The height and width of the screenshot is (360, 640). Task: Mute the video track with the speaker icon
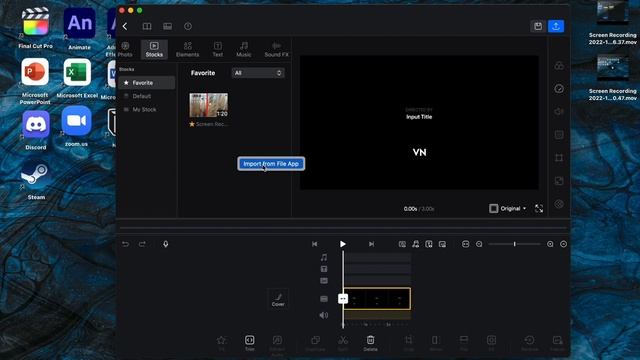[324, 315]
